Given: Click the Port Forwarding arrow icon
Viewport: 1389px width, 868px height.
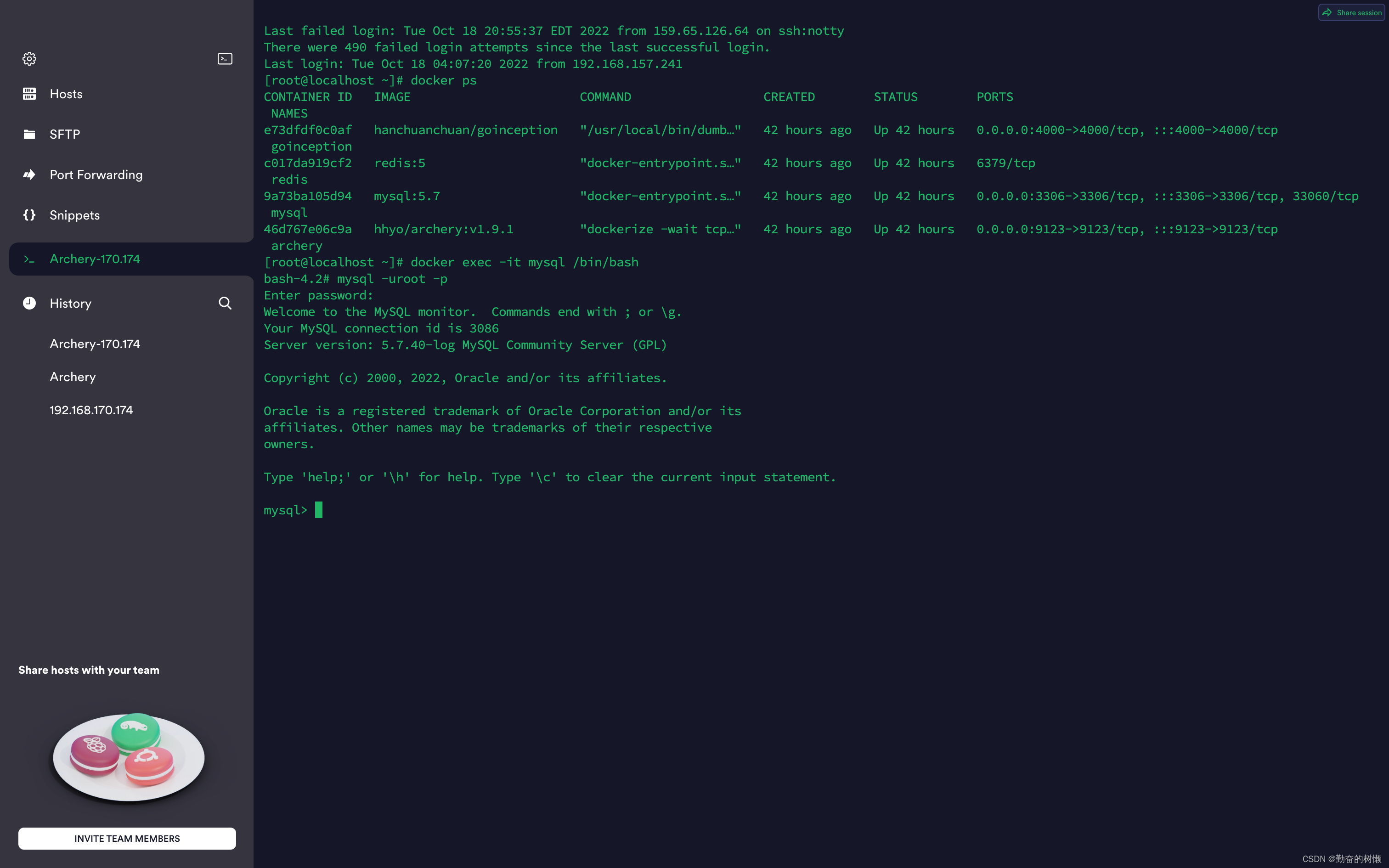Looking at the screenshot, I should (29, 175).
